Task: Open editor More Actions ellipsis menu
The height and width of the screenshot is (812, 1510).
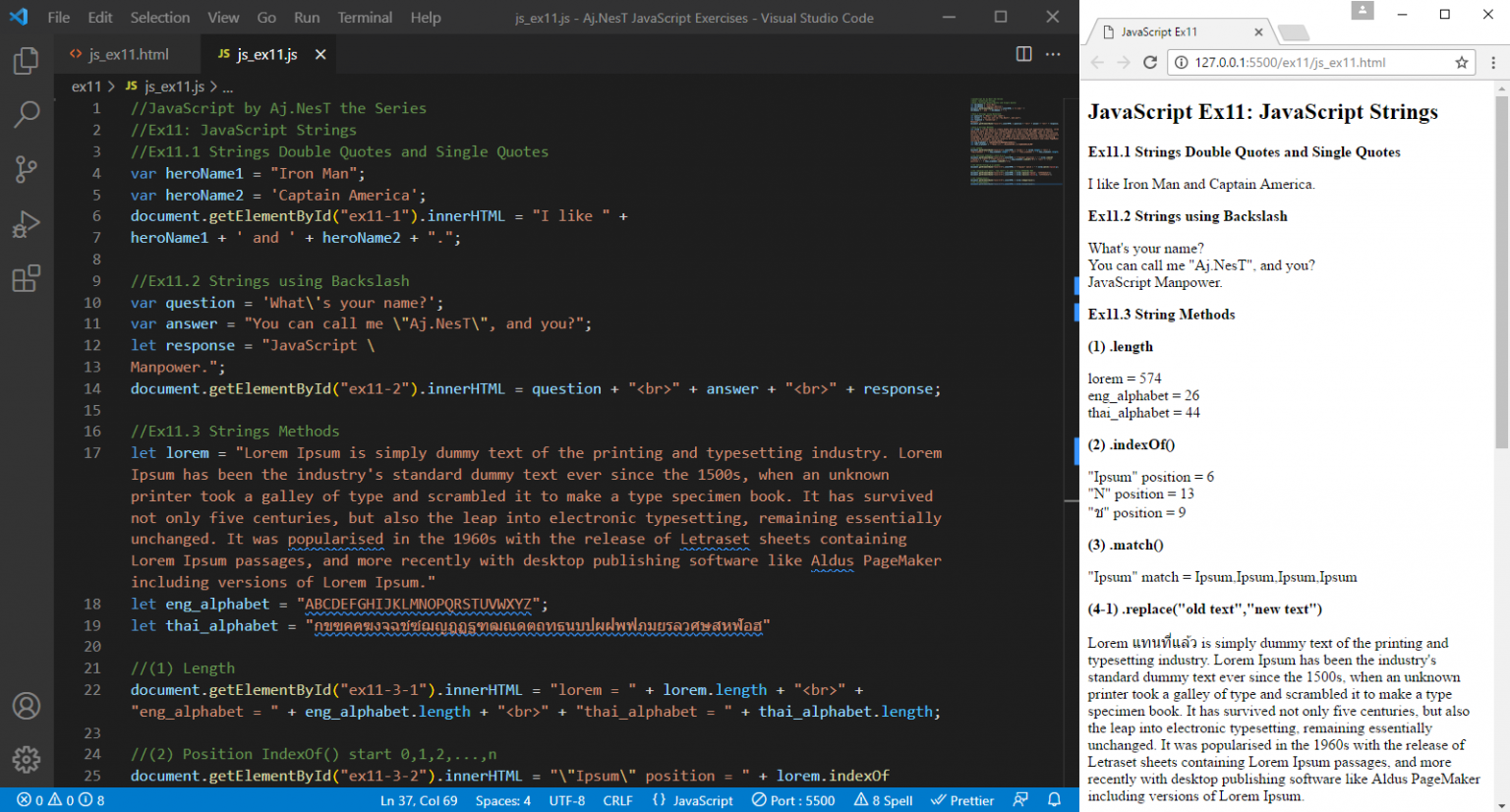Action: pos(1053,54)
